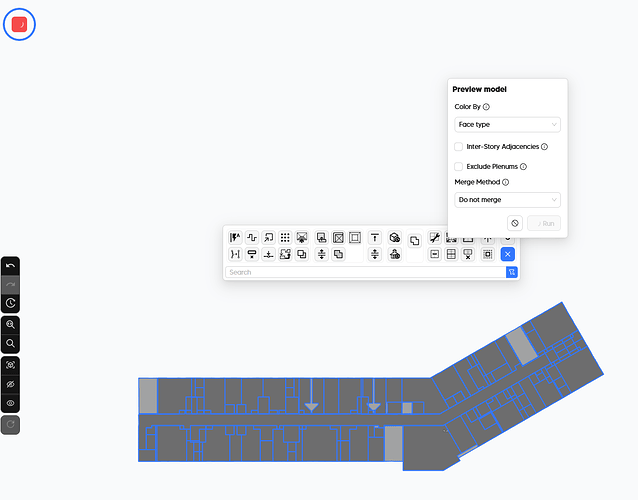Click the undo arrow in left sidebar
638x500 pixels.
(11, 266)
